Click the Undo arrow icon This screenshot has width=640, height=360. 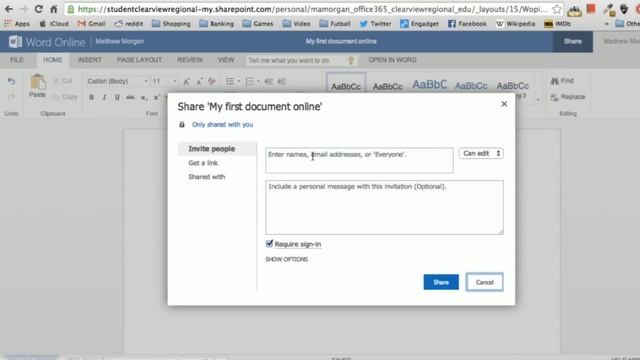[11, 81]
